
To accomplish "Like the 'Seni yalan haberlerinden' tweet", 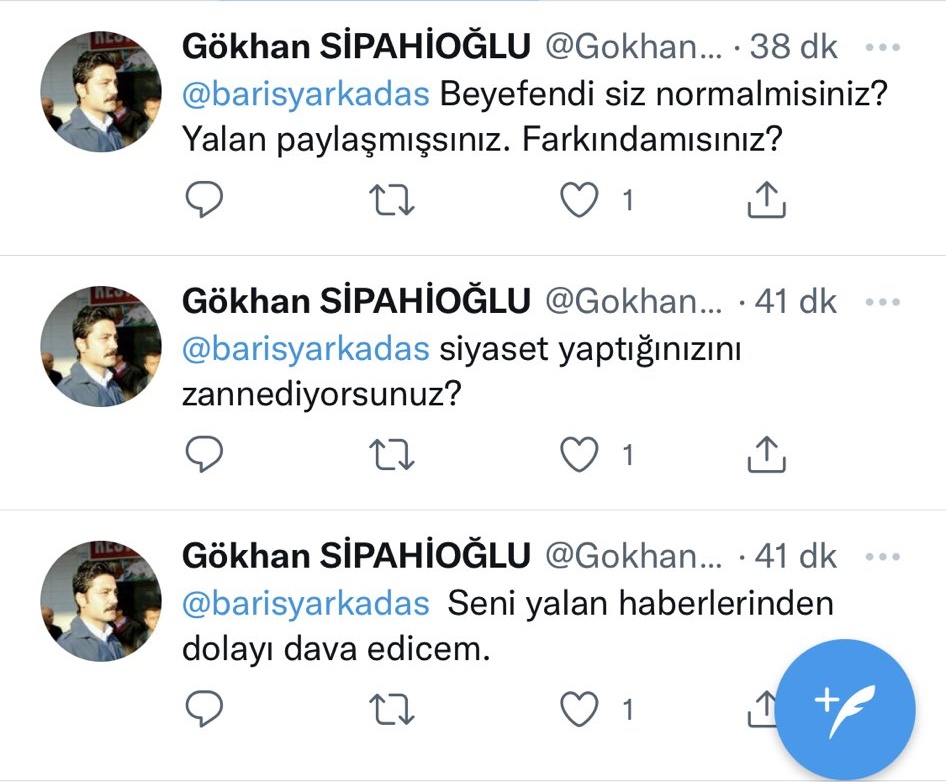I will click(x=578, y=710).
